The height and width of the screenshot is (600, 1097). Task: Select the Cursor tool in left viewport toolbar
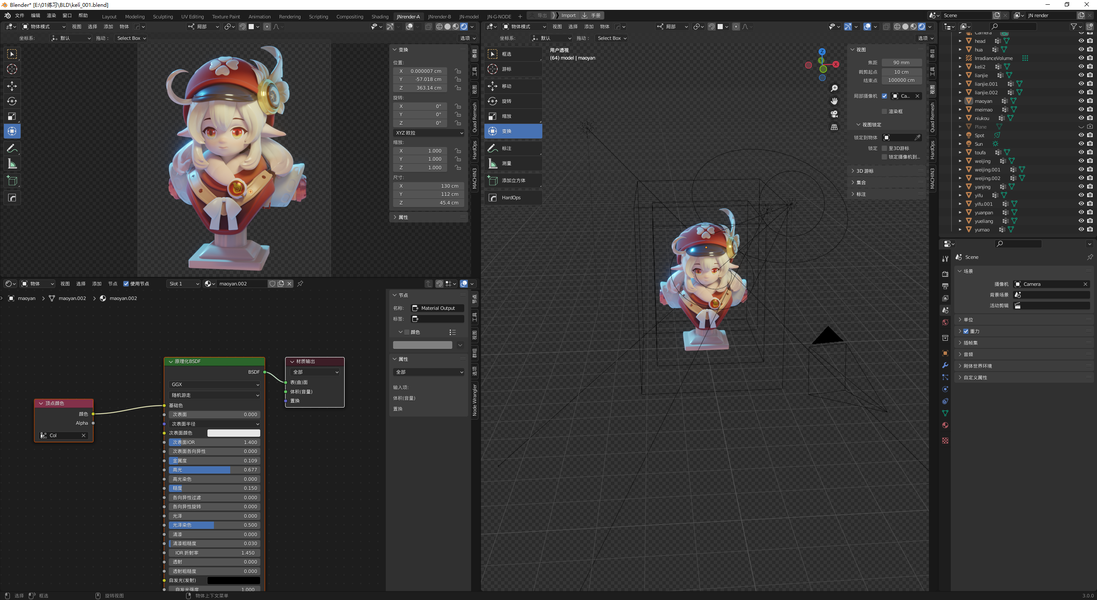[x=12, y=69]
